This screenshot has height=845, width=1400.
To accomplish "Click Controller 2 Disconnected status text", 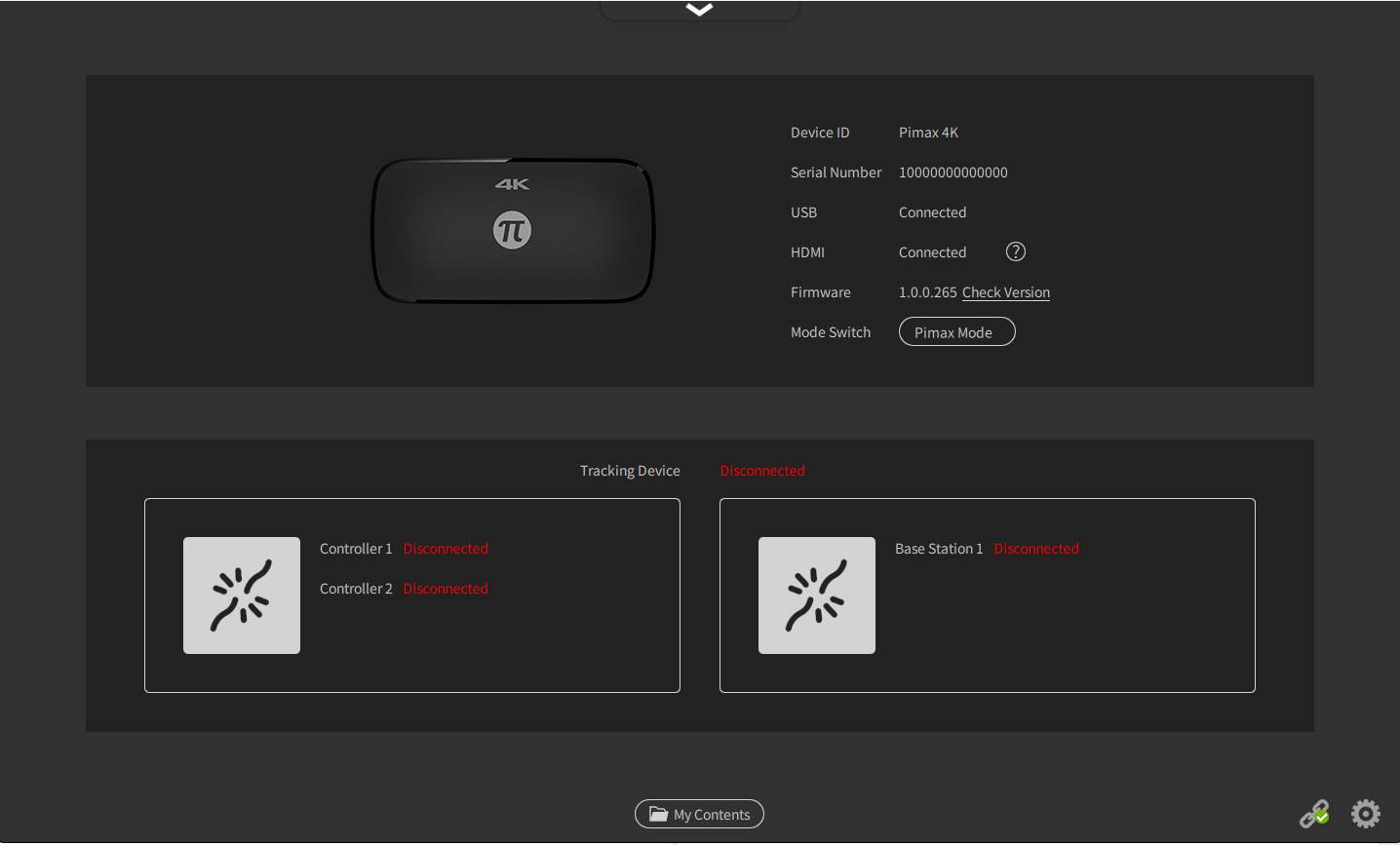I will coord(446,589).
